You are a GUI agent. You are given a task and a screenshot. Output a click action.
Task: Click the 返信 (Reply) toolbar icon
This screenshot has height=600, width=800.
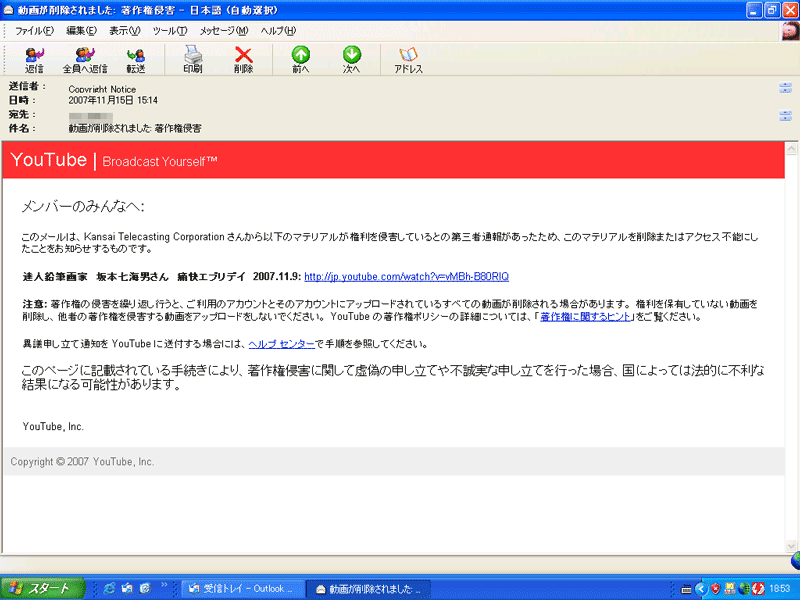pyautogui.click(x=35, y=60)
